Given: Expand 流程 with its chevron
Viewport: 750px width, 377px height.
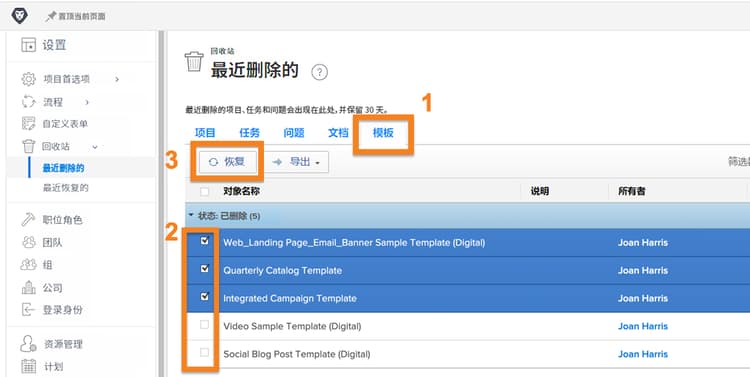Looking at the screenshot, I should coord(87,102).
